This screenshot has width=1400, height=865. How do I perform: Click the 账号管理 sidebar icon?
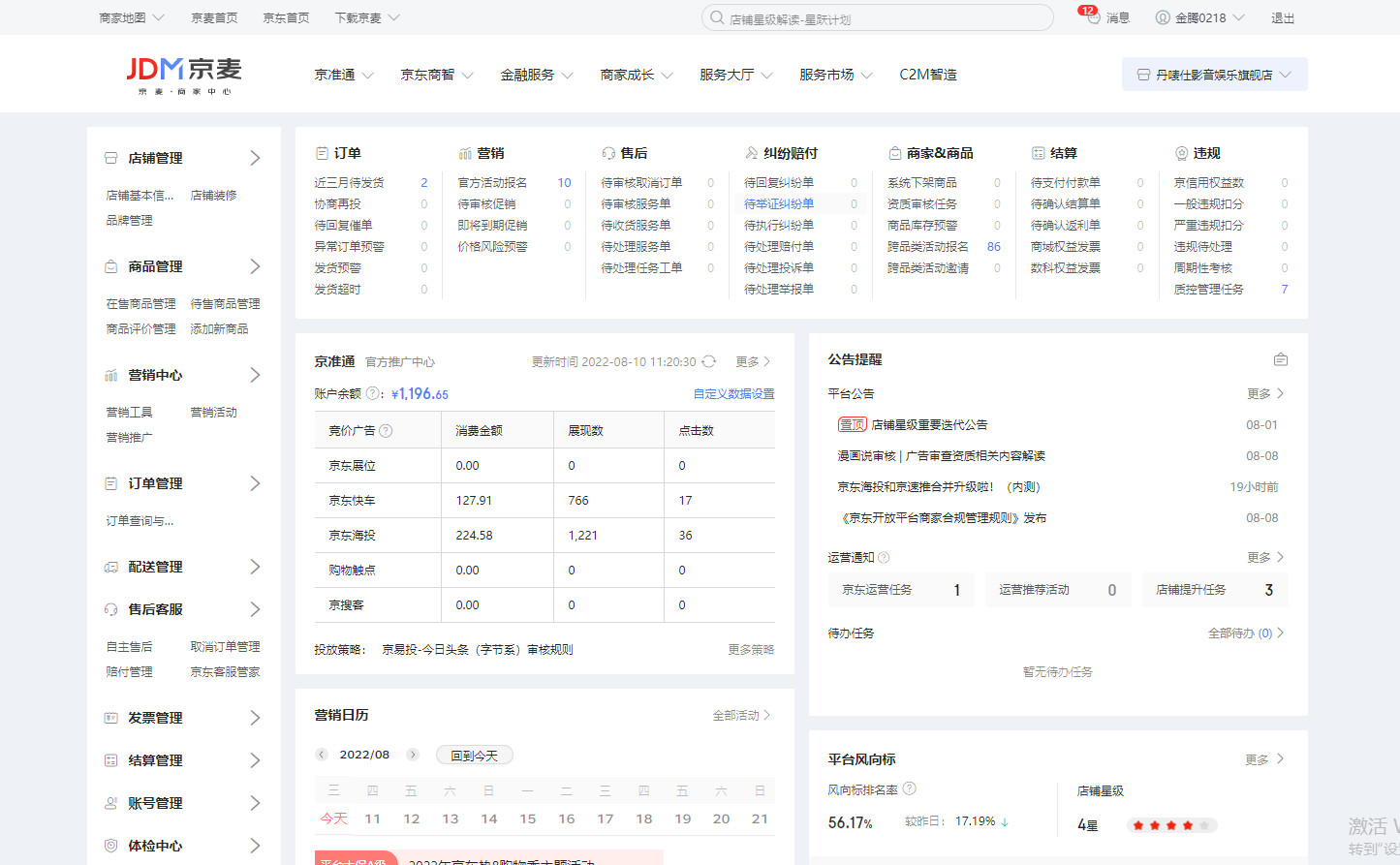(111, 803)
